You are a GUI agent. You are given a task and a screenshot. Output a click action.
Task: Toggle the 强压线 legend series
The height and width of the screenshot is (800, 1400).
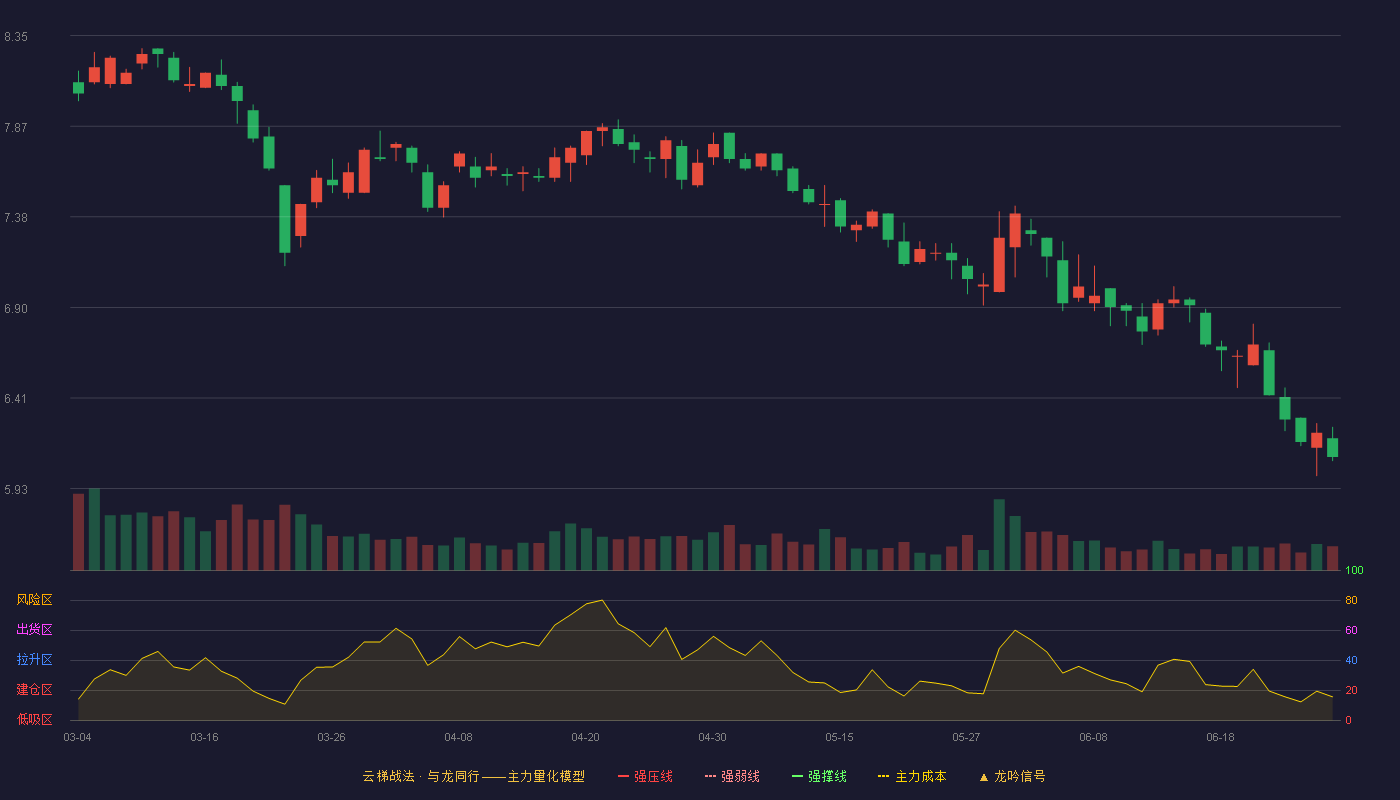click(x=645, y=776)
